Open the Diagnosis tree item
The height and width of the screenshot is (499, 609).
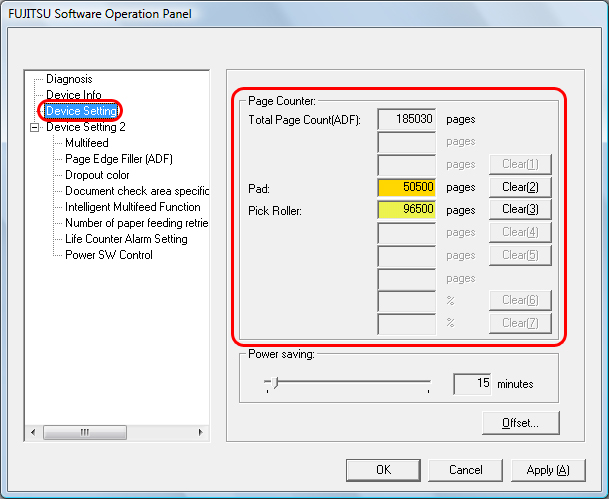69,79
